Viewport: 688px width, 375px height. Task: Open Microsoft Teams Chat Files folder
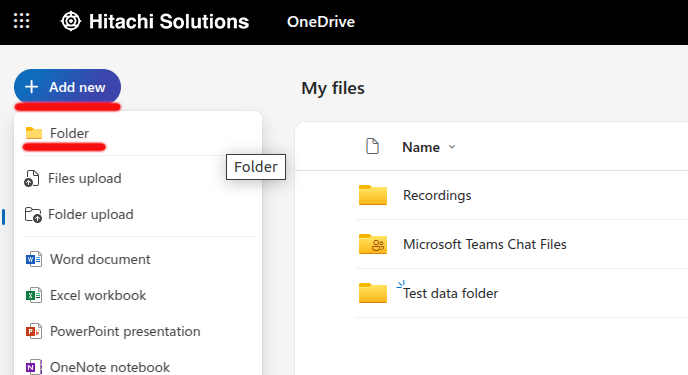pos(485,244)
